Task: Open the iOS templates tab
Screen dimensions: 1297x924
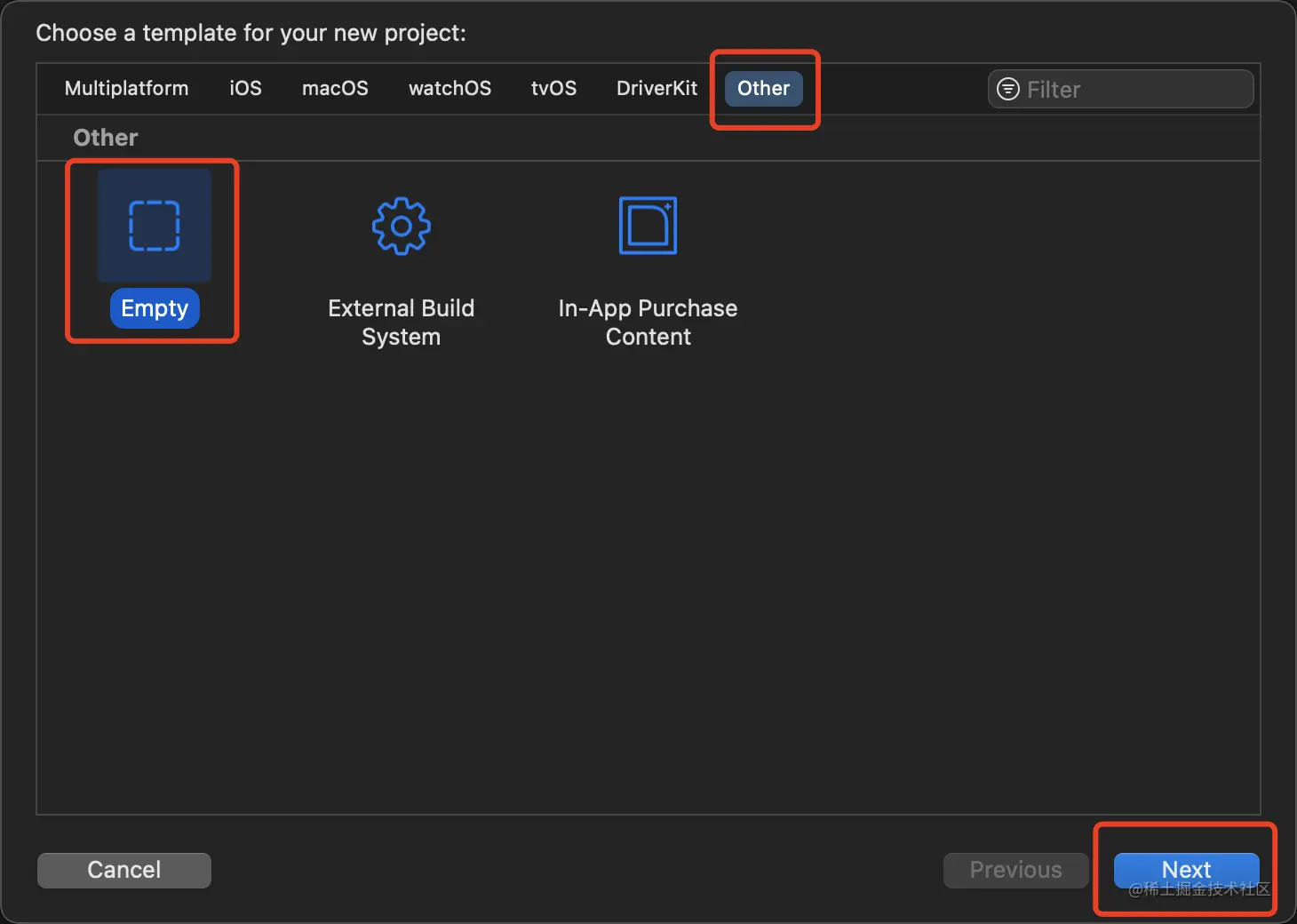Action: 245,88
